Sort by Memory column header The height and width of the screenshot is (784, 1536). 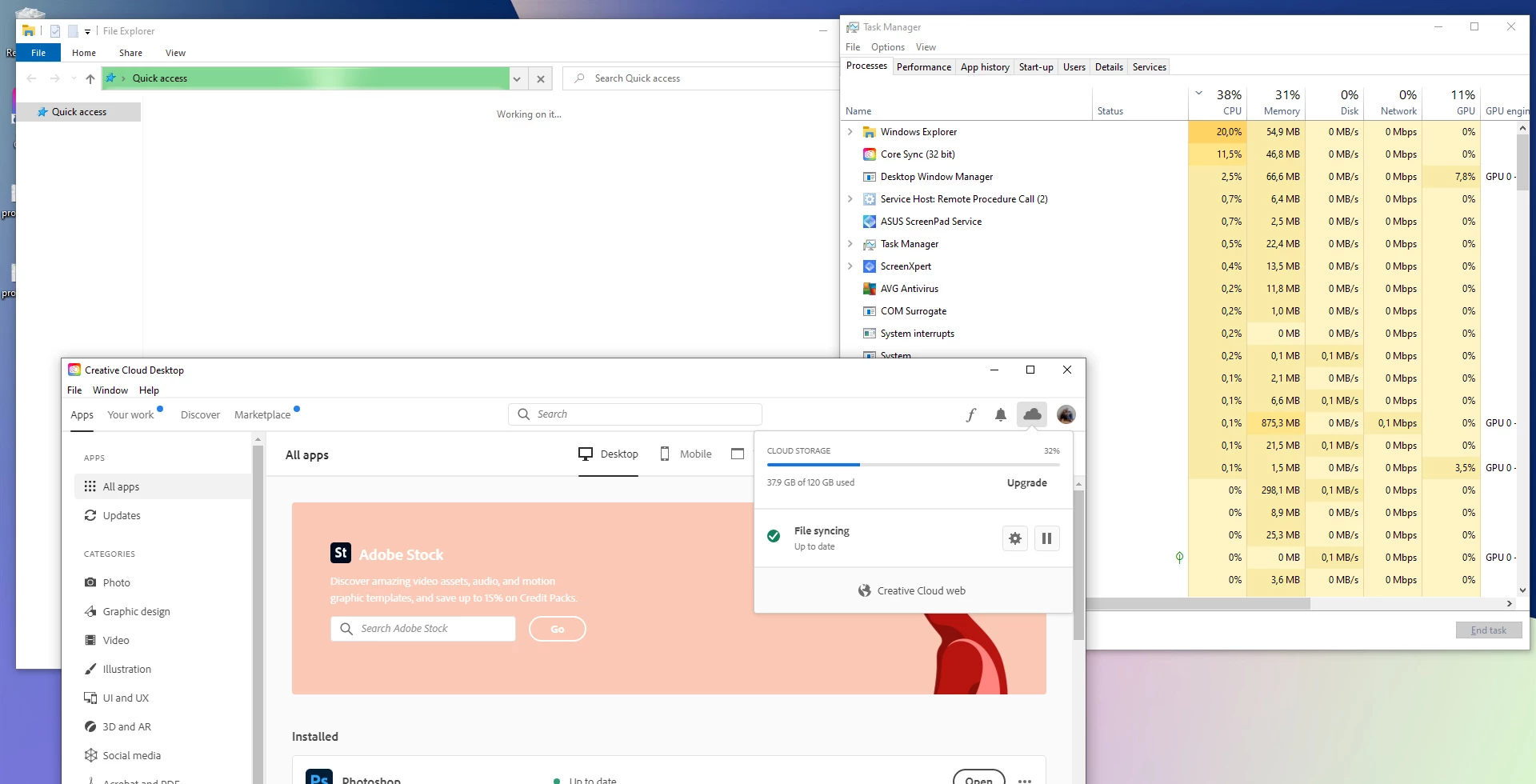click(1275, 102)
